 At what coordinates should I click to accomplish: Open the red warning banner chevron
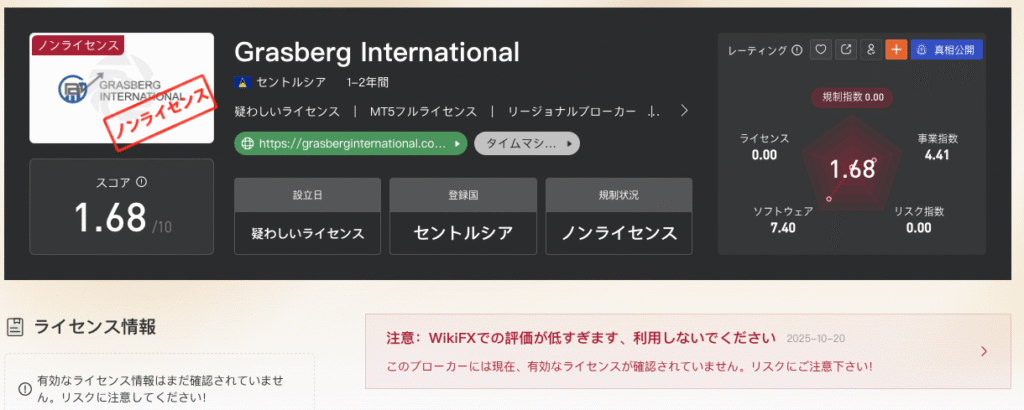click(x=984, y=351)
